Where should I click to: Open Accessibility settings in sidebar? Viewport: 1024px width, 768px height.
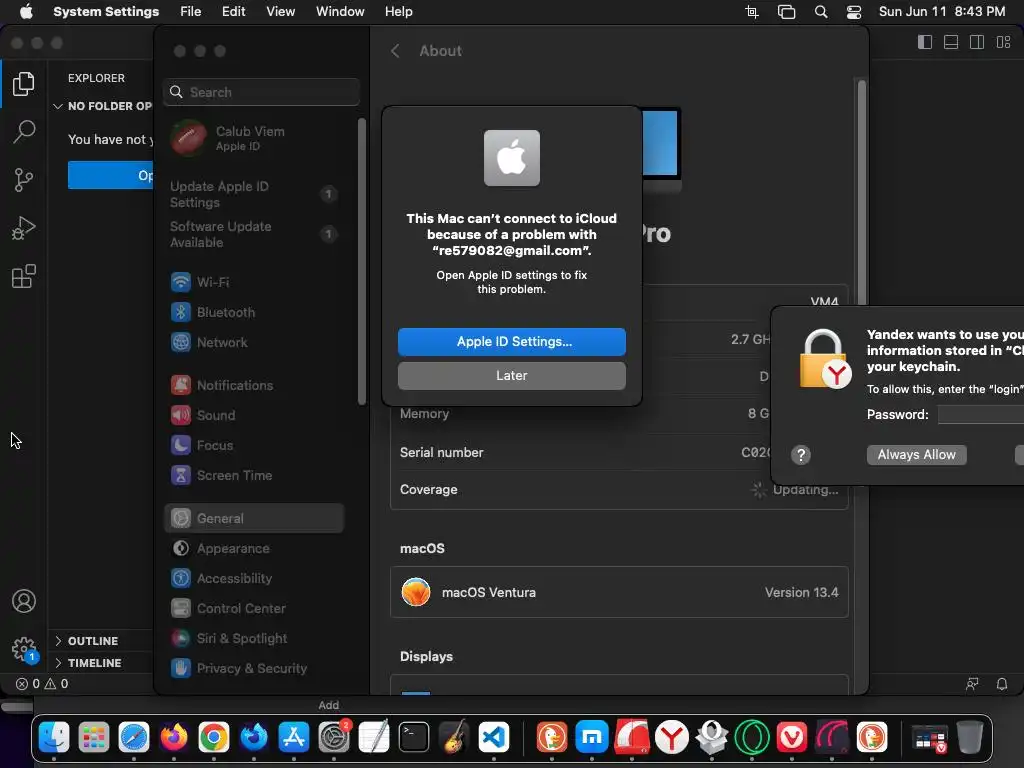255,579
